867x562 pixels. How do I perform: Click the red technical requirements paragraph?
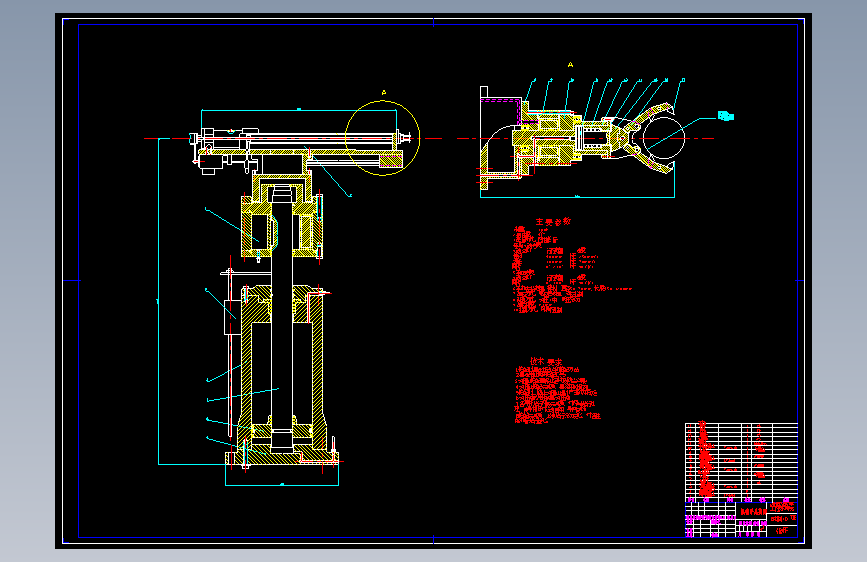(557, 395)
